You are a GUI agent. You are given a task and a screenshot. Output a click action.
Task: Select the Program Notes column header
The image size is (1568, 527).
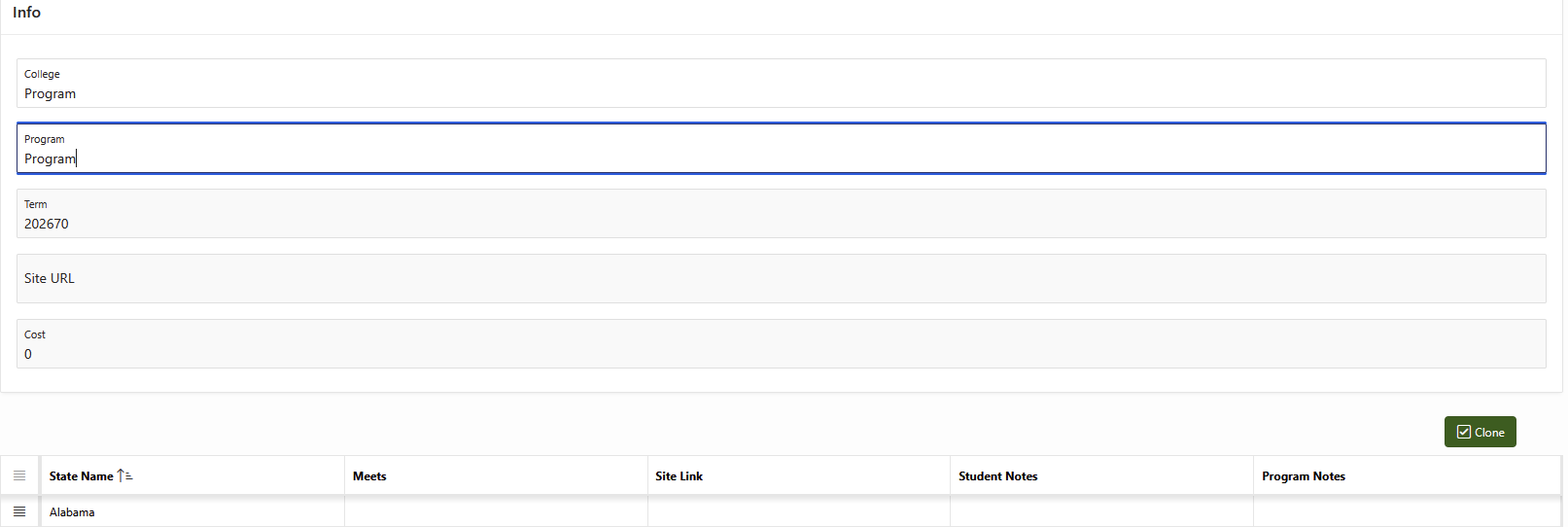[x=1303, y=476]
